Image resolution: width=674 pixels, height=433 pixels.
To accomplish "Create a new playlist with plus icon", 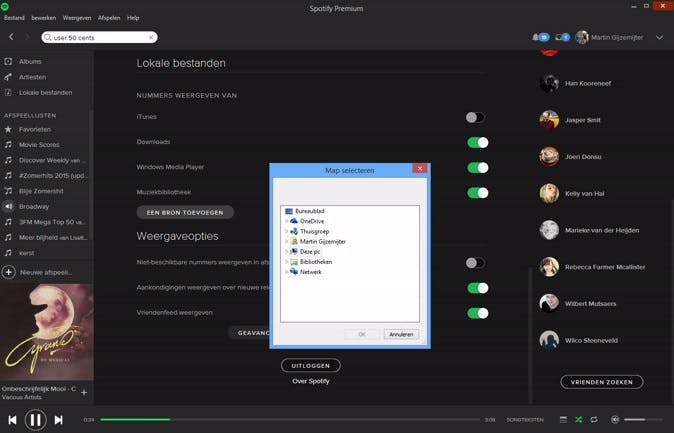I will pyautogui.click(x=9, y=272).
